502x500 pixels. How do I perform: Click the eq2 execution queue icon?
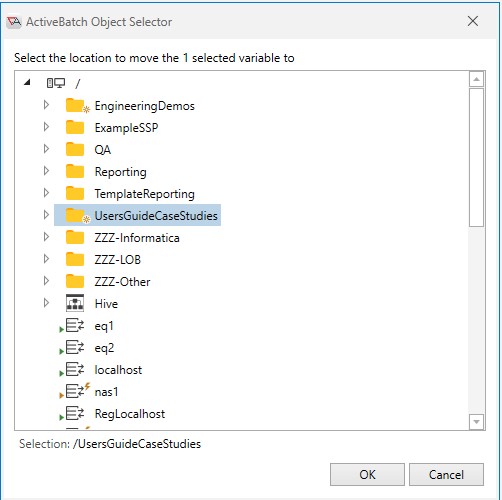(75, 347)
